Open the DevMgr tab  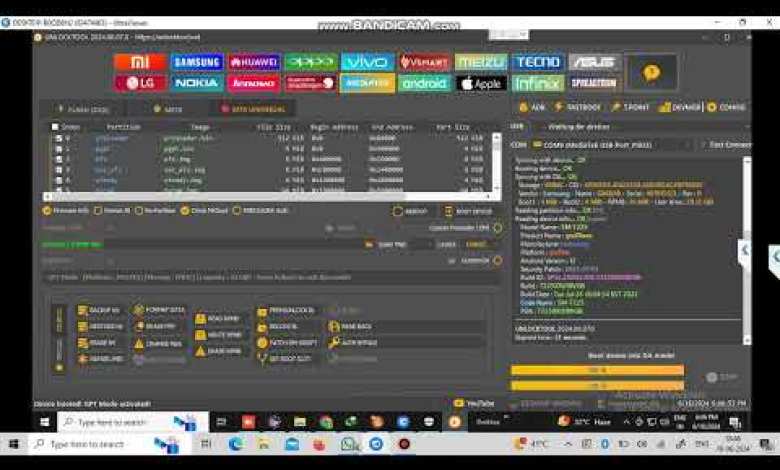pyautogui.click(x=679, y=107)
